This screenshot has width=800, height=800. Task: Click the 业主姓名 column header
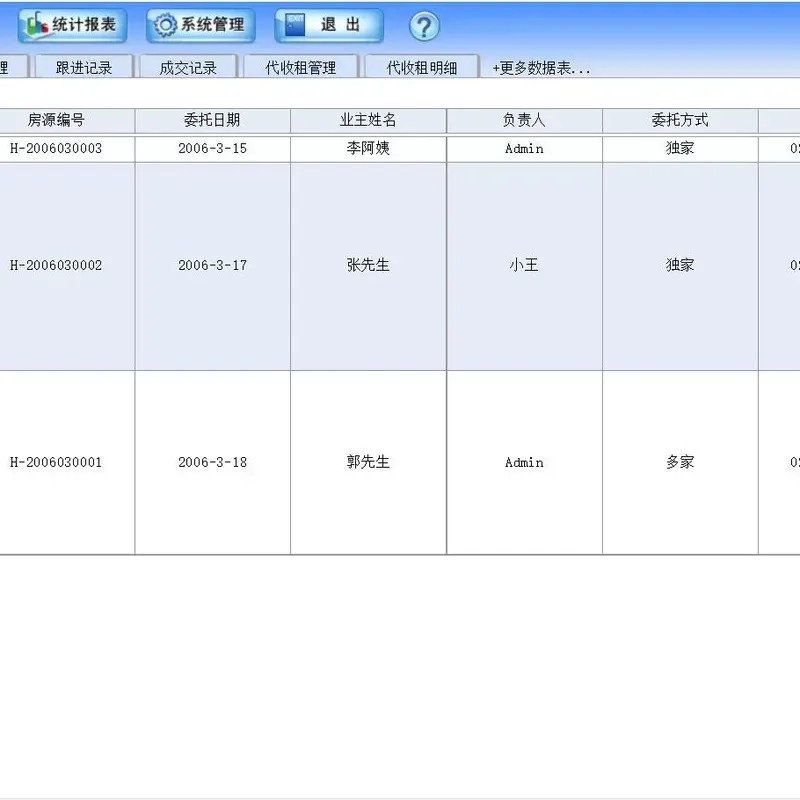[x=367, y=119]
